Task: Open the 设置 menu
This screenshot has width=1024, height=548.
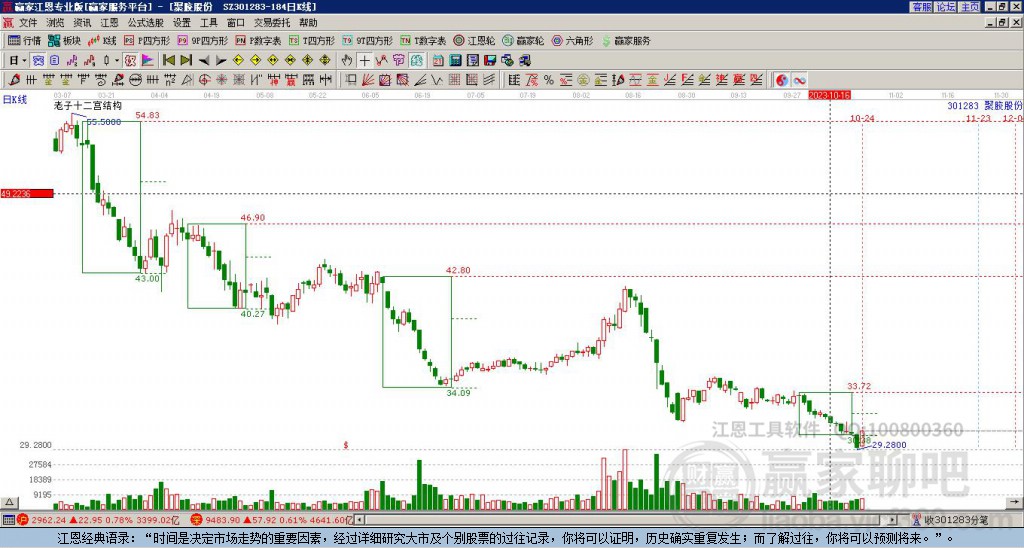Action: click(x=182, y=23)
